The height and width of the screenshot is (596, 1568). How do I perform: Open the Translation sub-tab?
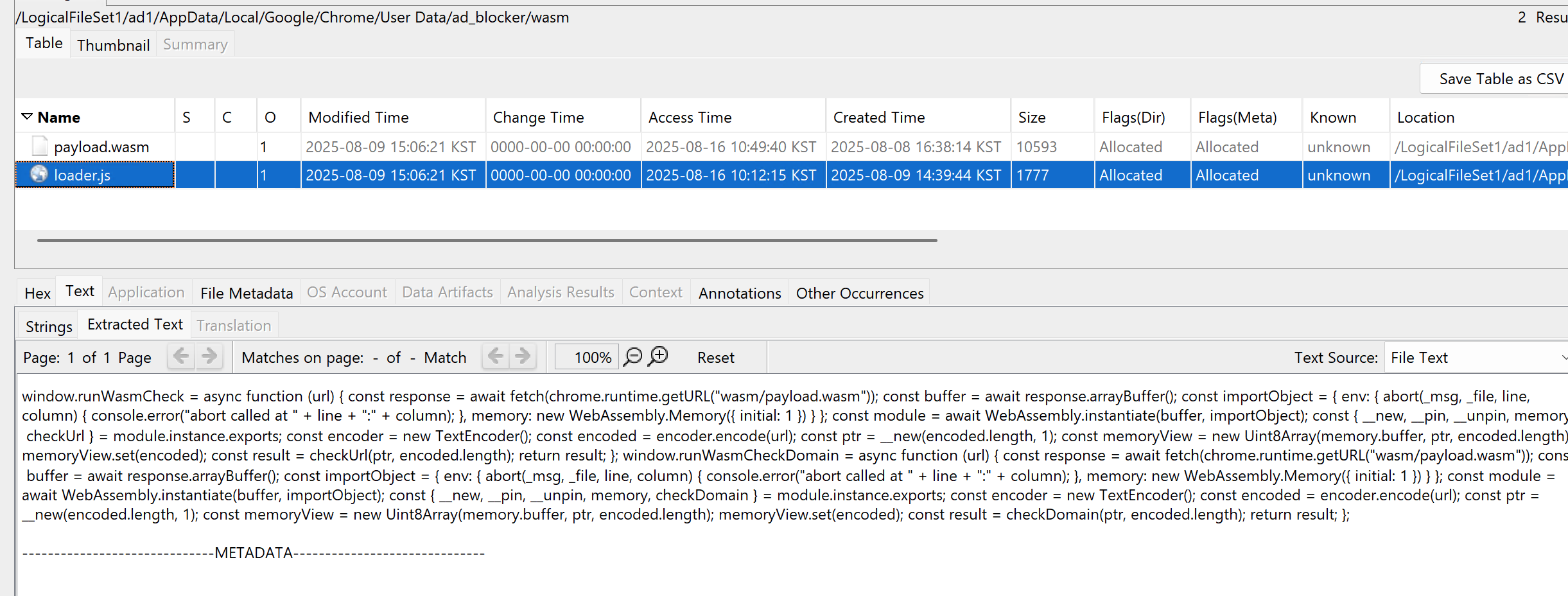pyautogui.click(x=234, y=326)
